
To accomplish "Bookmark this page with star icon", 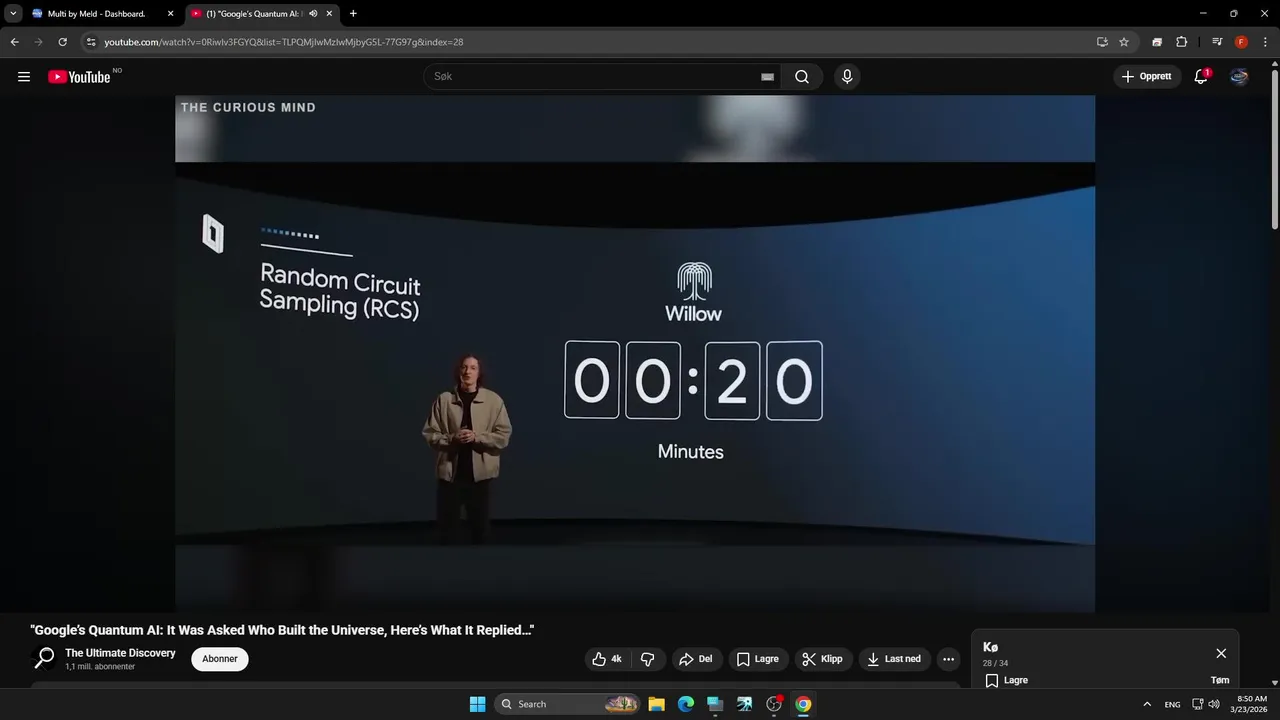I will [1124, 42].
